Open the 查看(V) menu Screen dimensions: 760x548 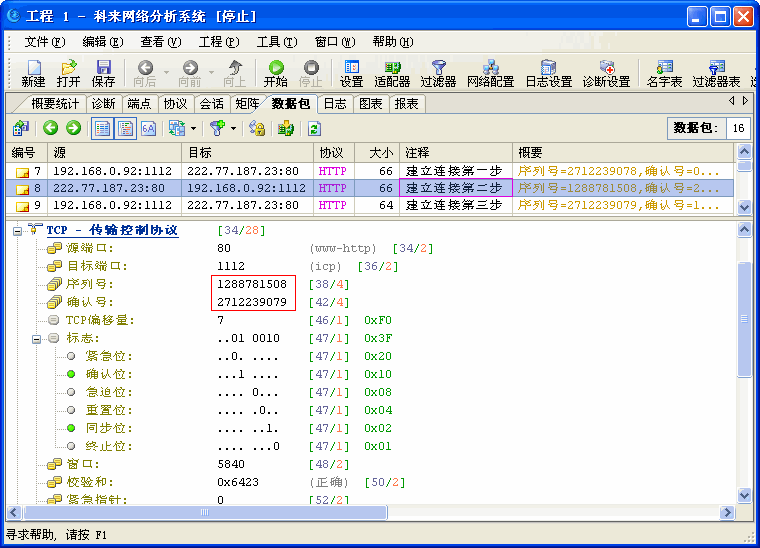(160, 42)
